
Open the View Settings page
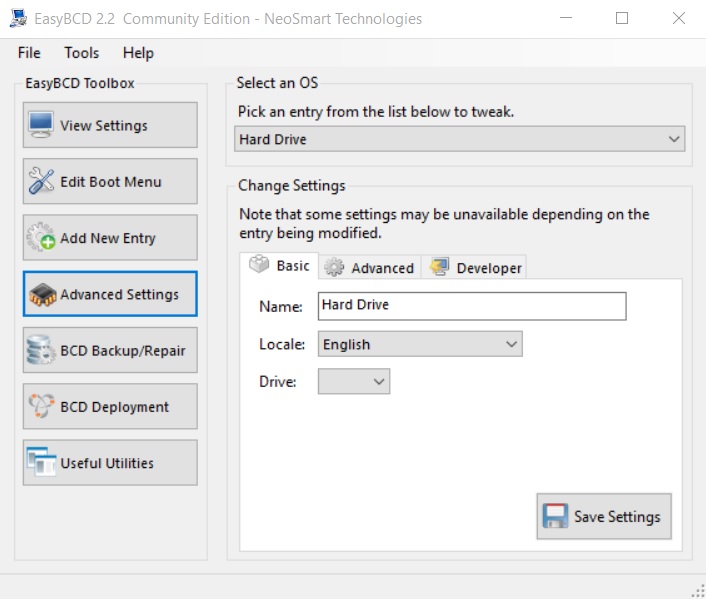110,125
